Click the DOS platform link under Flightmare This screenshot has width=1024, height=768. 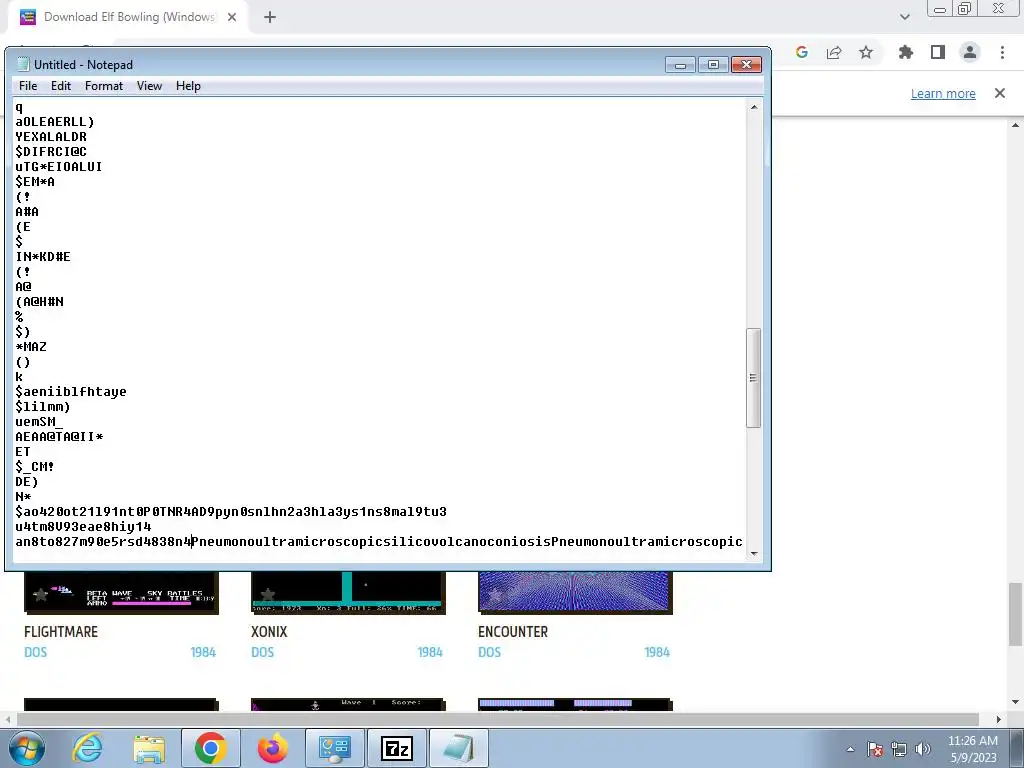click(35, 652)
